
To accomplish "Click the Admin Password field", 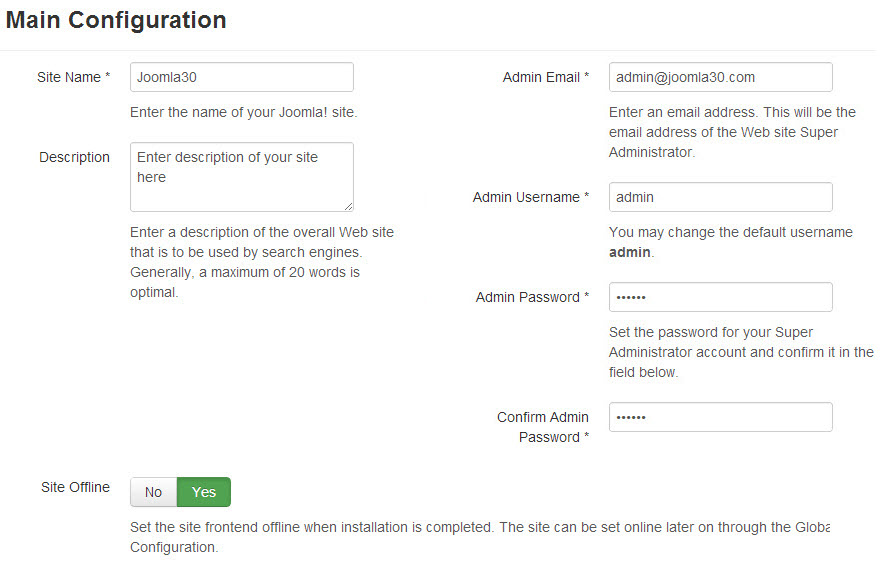I will (720, 297).
